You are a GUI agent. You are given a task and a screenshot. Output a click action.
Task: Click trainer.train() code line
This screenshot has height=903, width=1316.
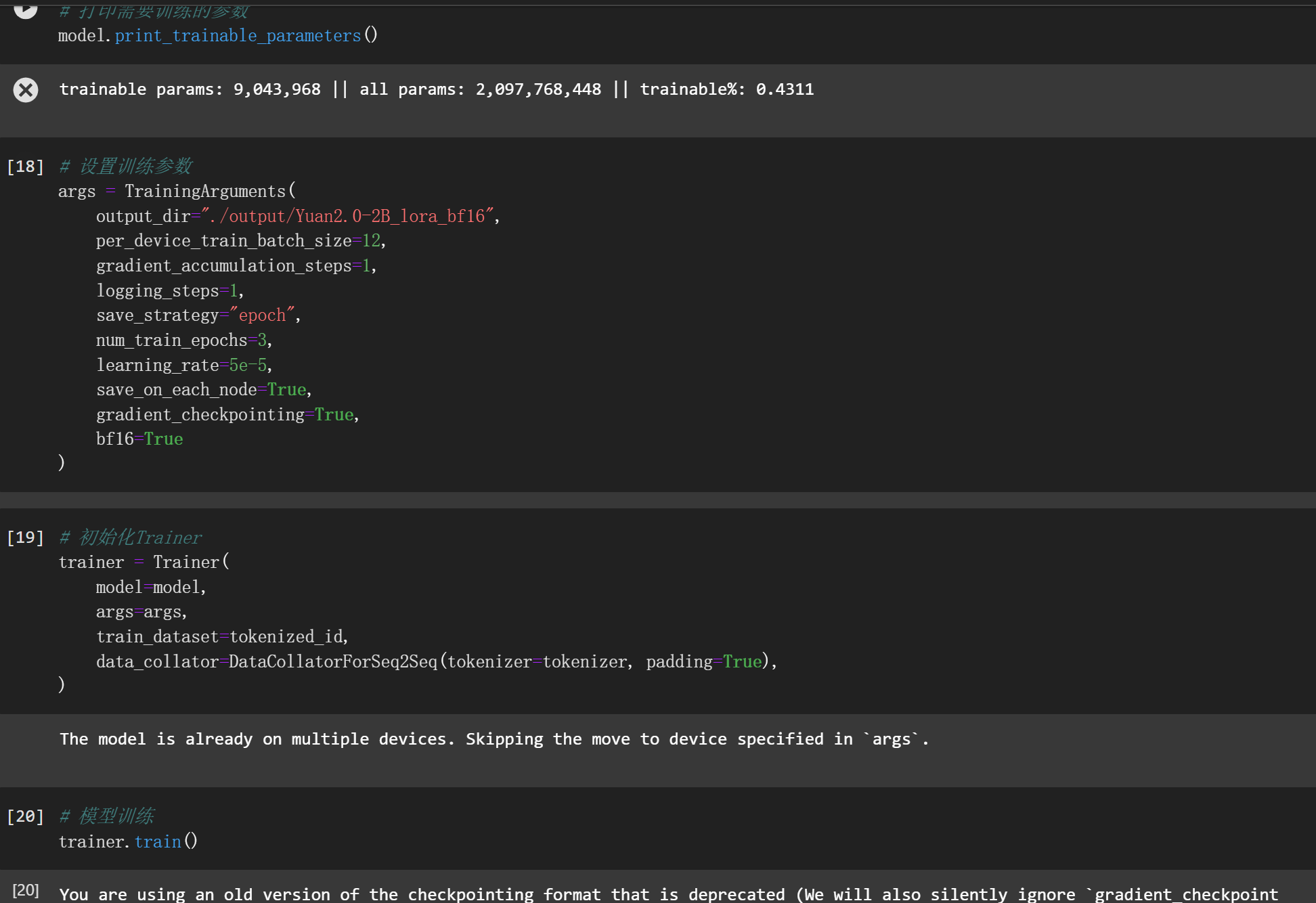point(128,841)
